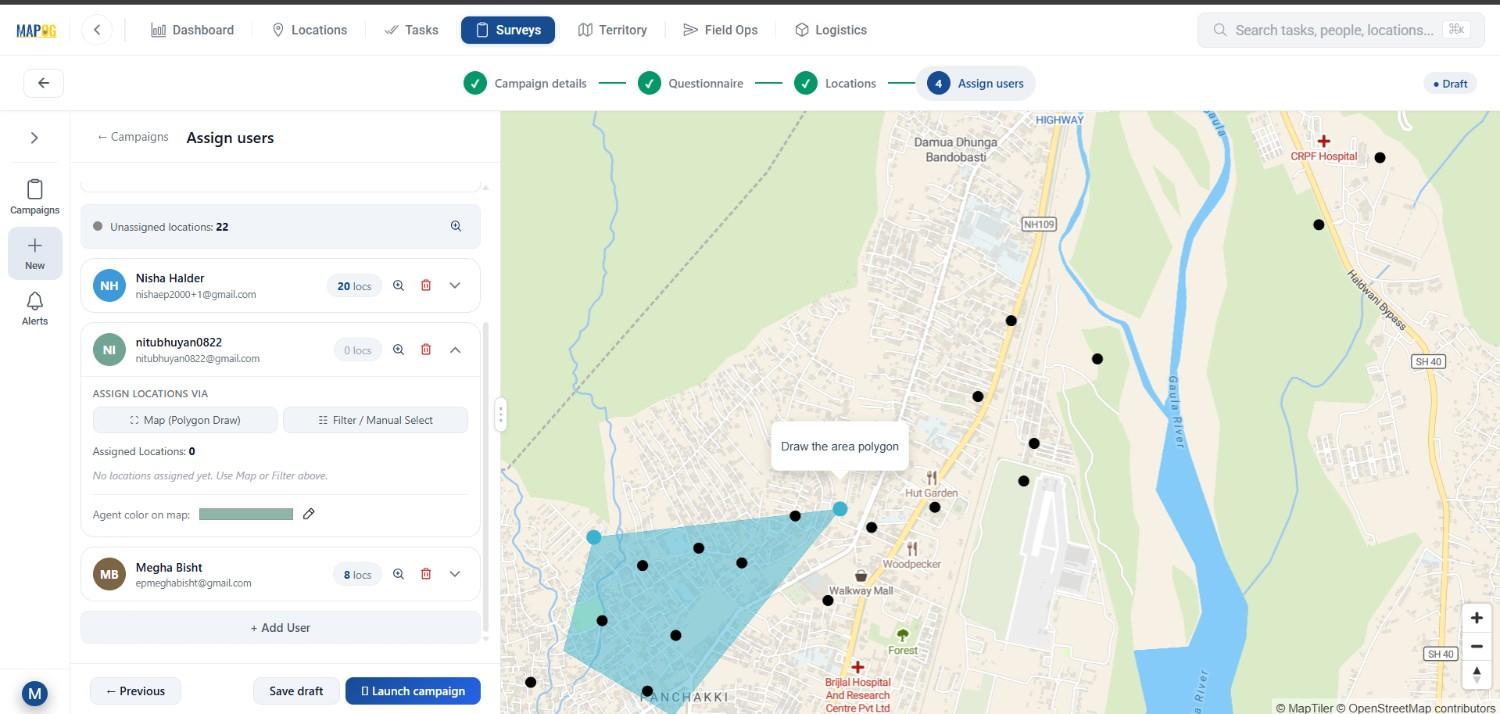The width and height of the screenshot is (1500, 714).
Task: Click the MAPOG logo
Action: click(x=36, y=30)
